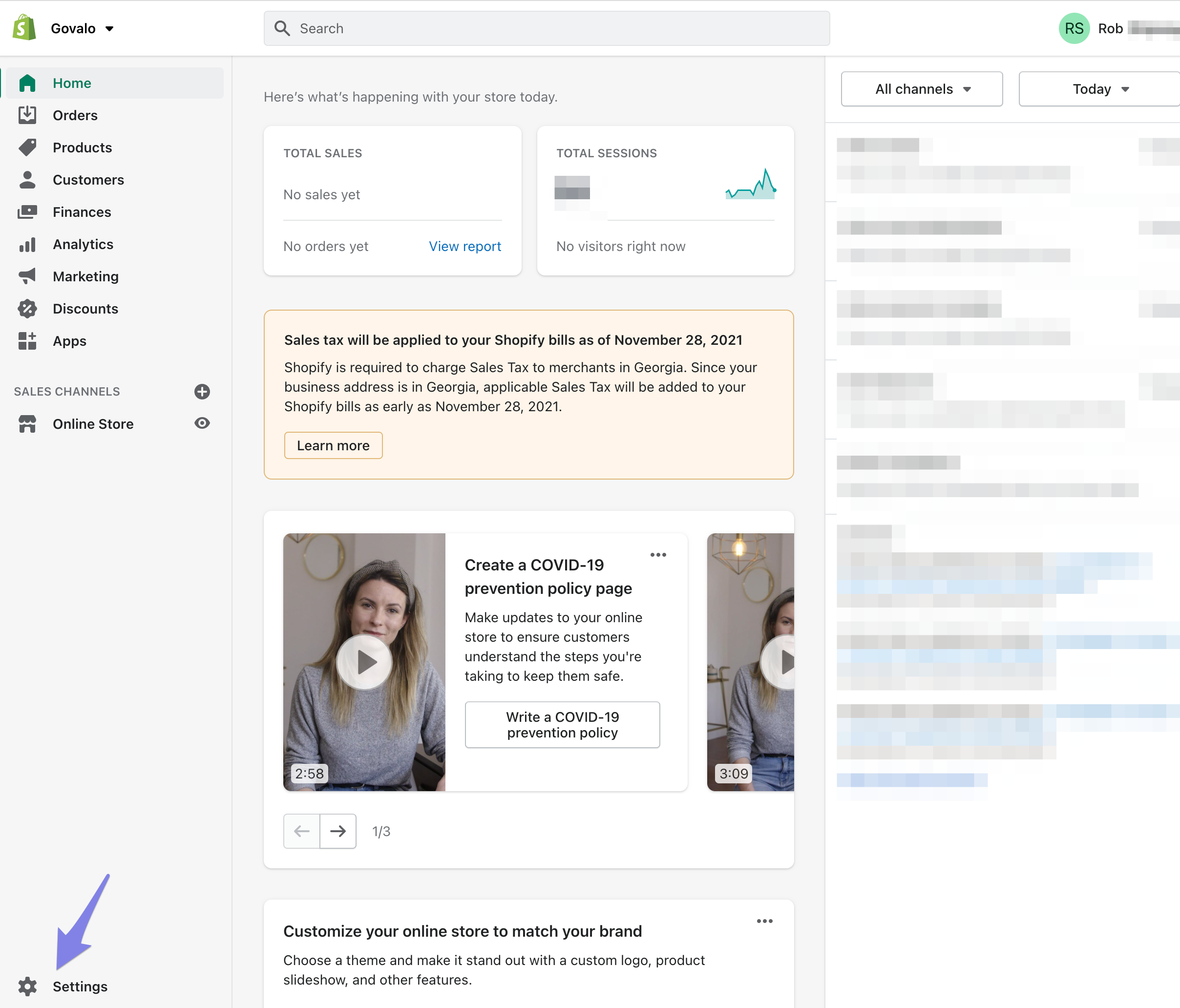Click Learn more in sales tax notice
Viewport: 1180px width, 1008px height.
coord(333,446)
